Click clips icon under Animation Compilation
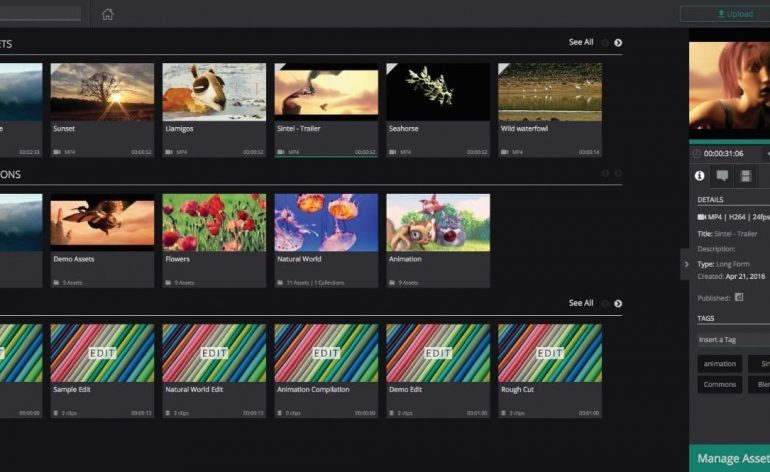The width and height of the screenshot is (770, 472). pyautogui.click(x=280, y=413)
